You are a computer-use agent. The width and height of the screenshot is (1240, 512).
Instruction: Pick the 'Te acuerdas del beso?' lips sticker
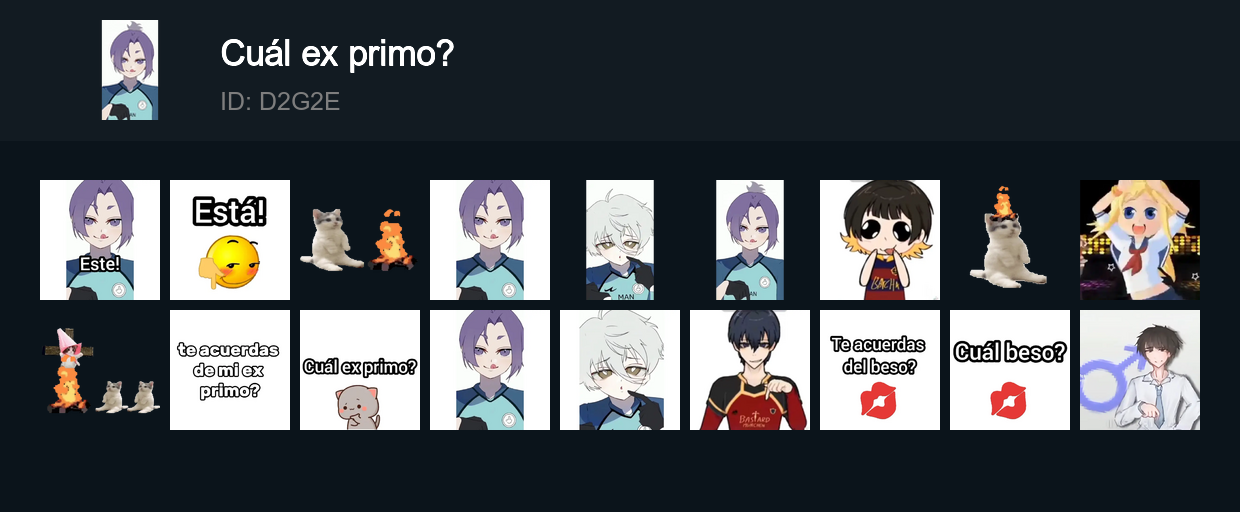coord(880,370)
